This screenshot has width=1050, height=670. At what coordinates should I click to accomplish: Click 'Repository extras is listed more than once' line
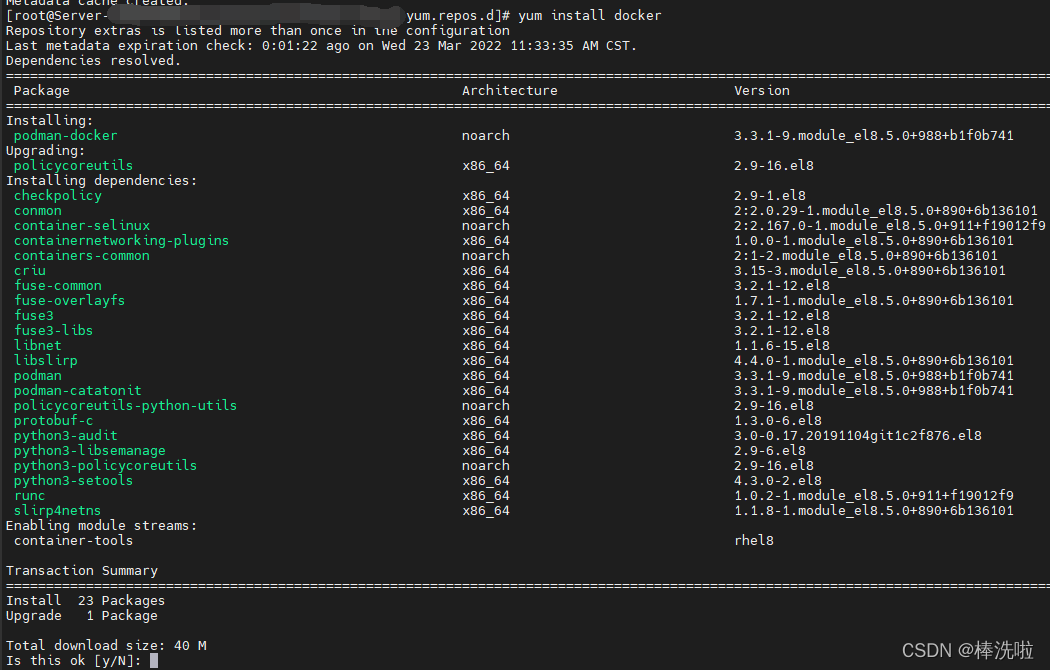point(258,31)
